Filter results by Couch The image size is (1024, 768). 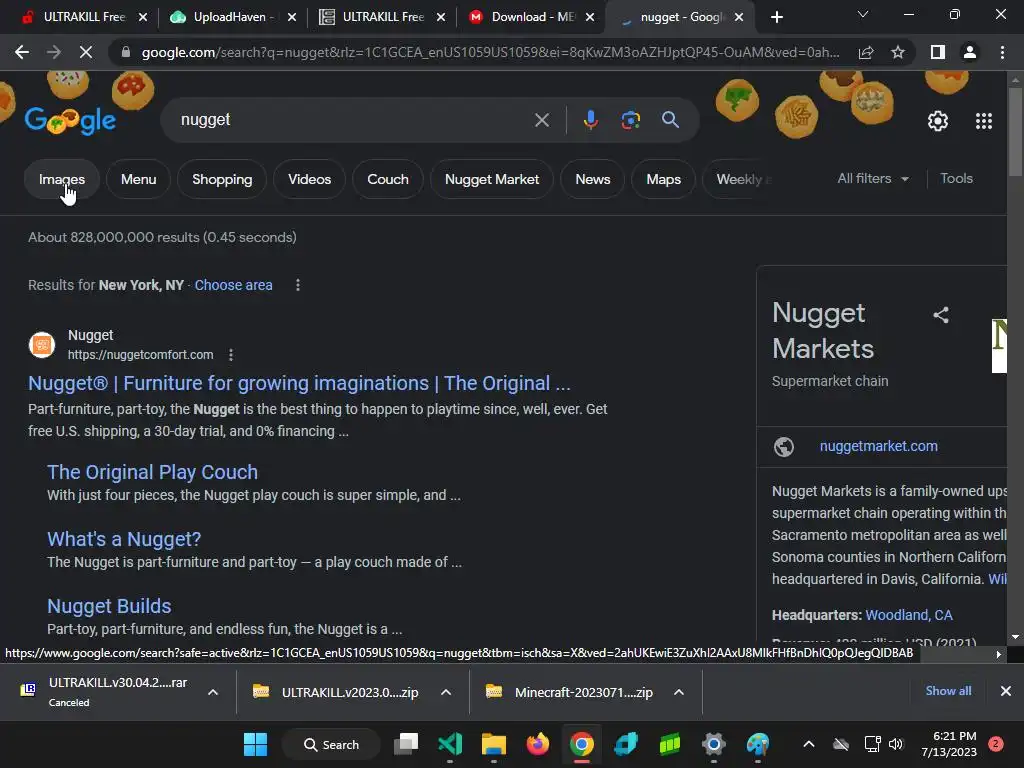click(x=388, y=180)
